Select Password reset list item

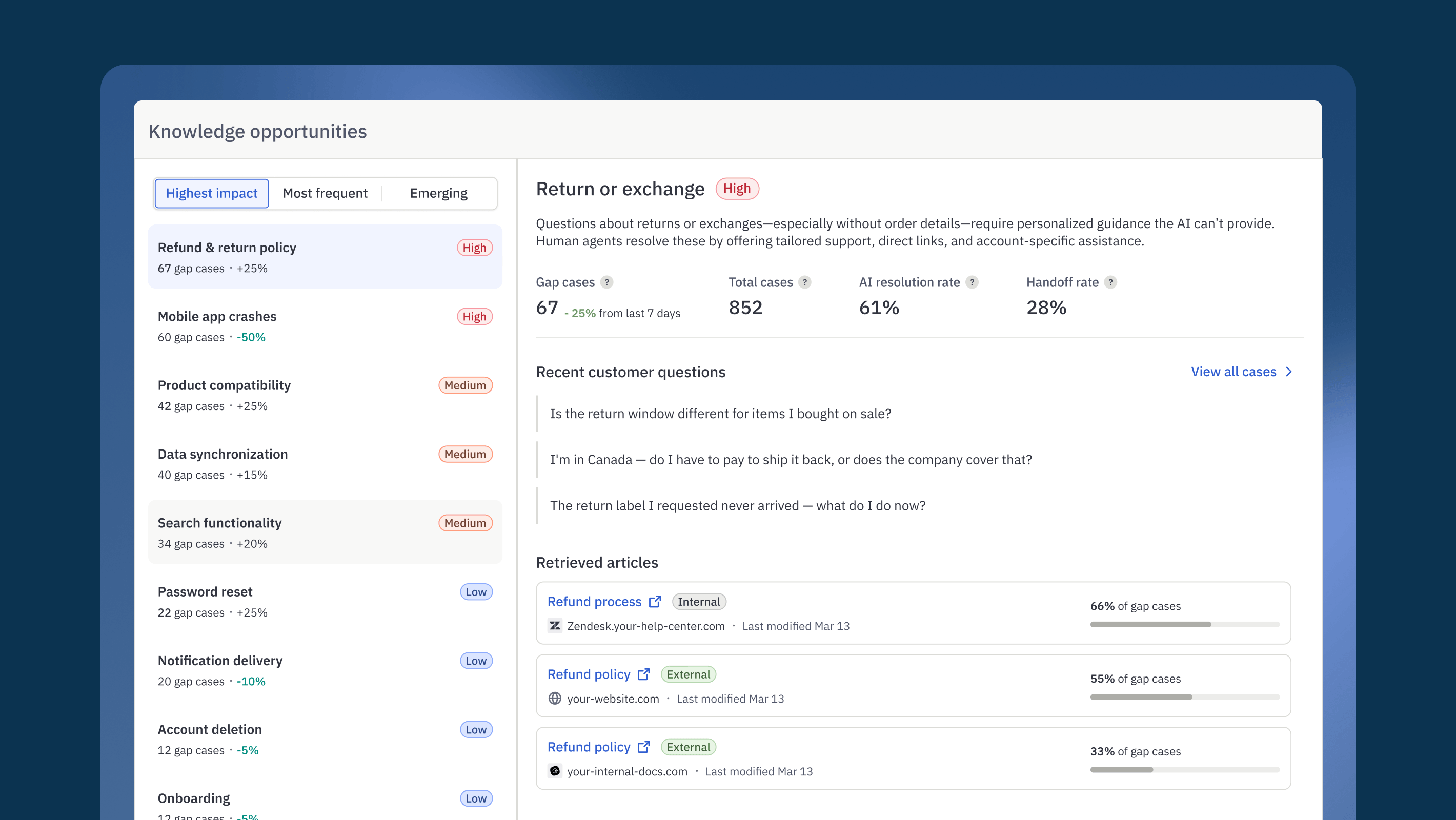325,601
